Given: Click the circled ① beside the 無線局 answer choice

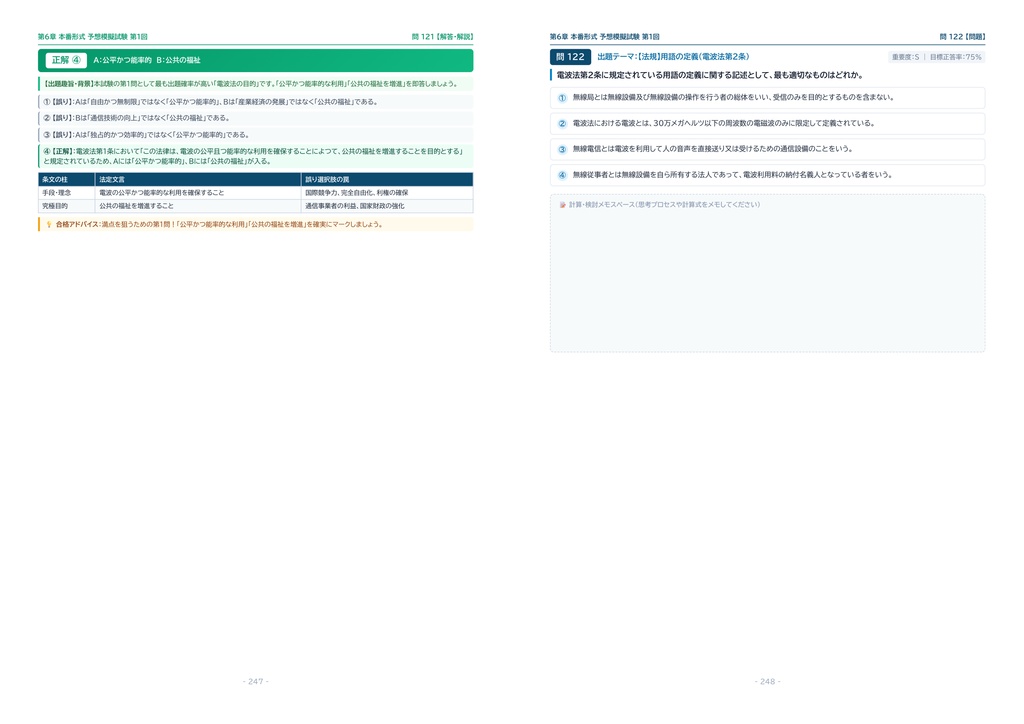Looking at the screenshot, I should (562, 98).
